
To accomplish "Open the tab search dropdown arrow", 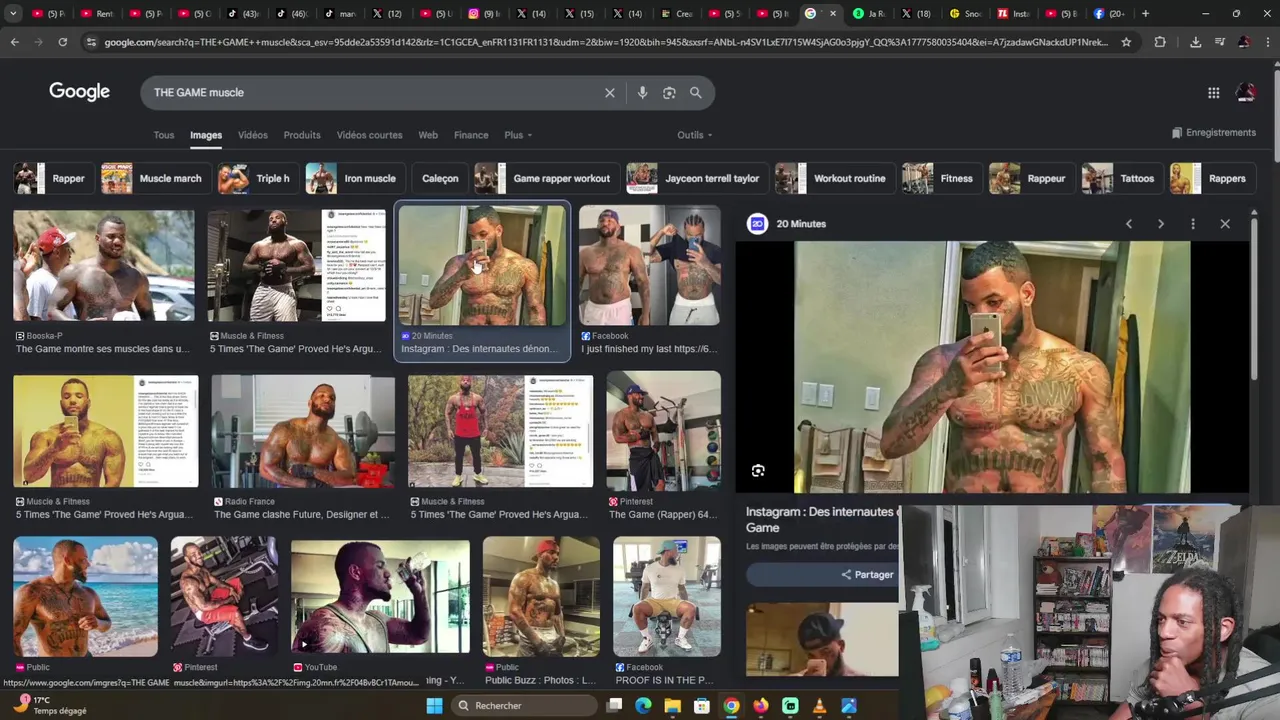I will [13, 14].
